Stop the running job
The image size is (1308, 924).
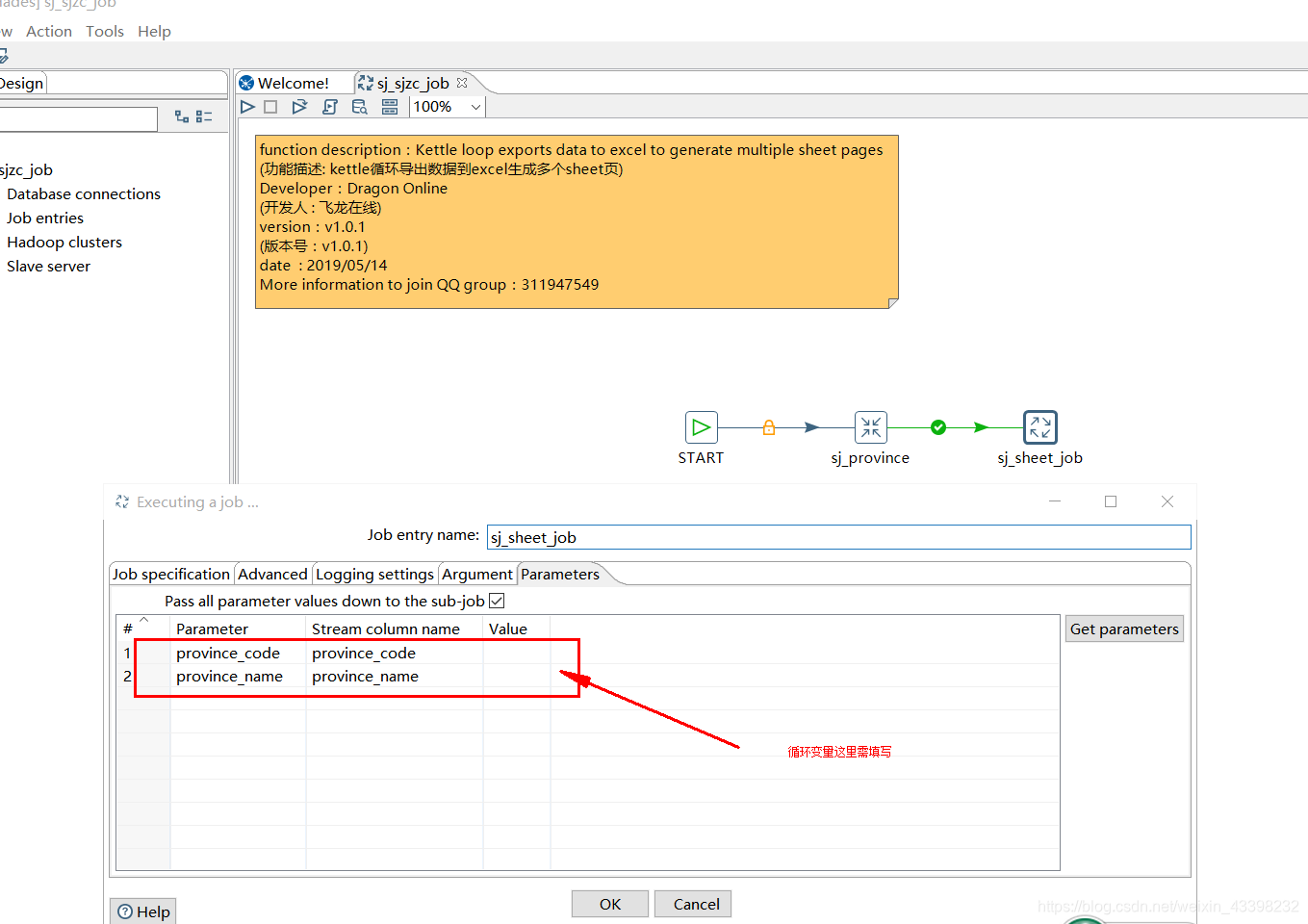(x=270, y=107)
